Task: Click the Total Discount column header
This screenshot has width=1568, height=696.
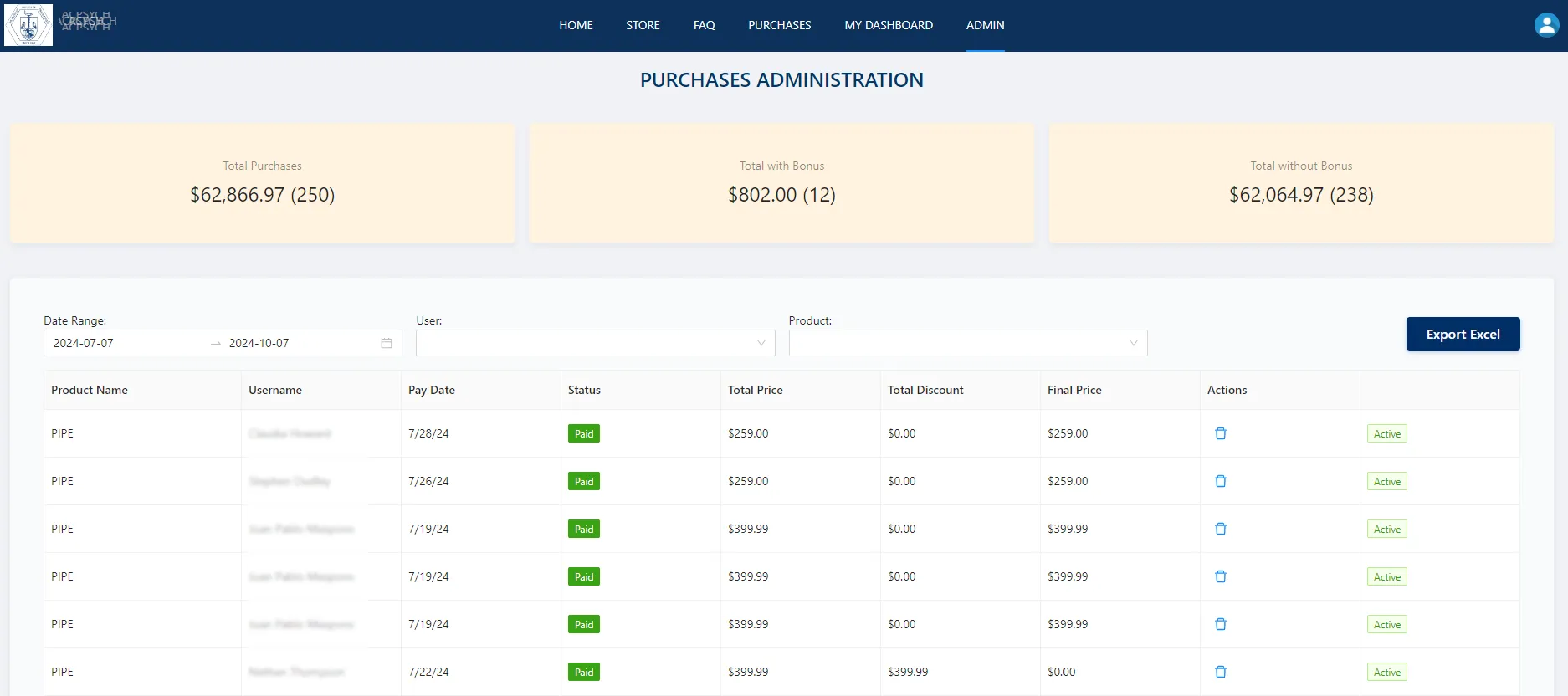Action: (961, 390)
